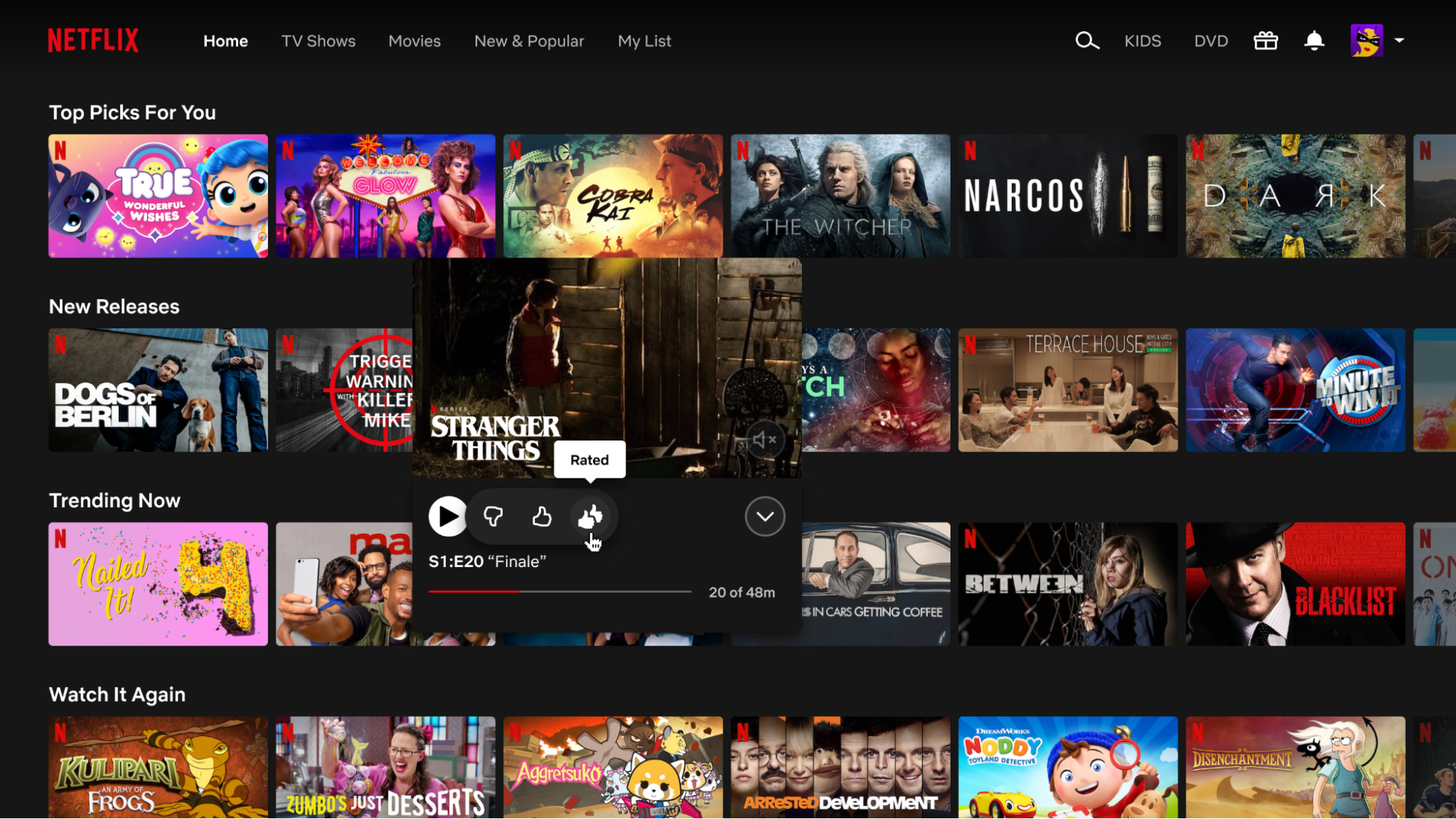Screen dimensions: 1456x819
Task: Expand the DVD section from top nav
Action: click(1211, 41)
